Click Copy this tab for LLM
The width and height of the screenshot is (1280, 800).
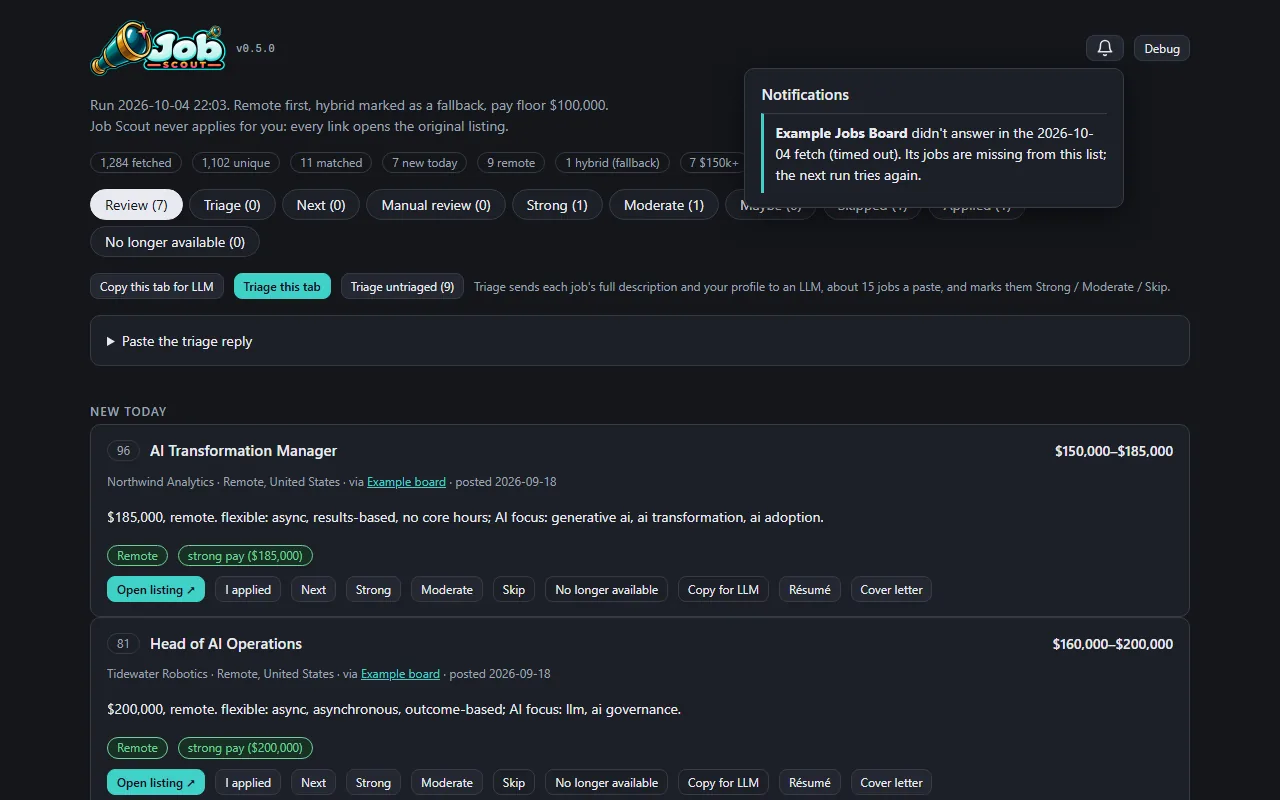click(157, 287)
